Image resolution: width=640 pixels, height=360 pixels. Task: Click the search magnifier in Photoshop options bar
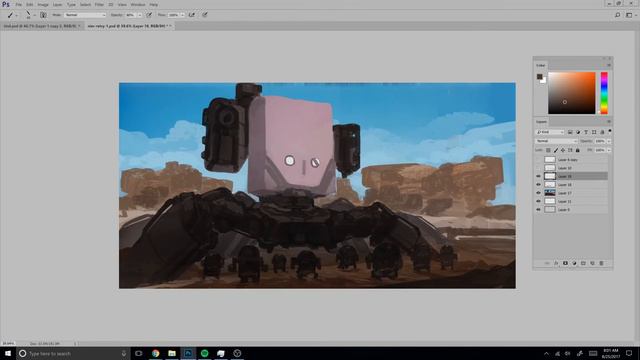[x=618, y=15]
